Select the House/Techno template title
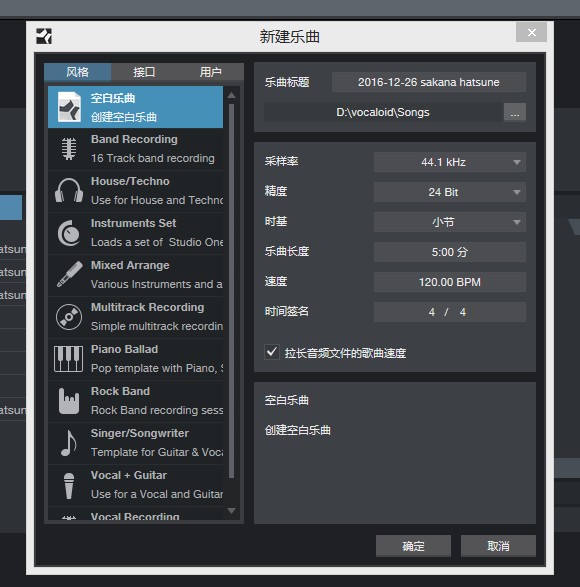The height and width of the screenshot is (587, 580). 130,181
